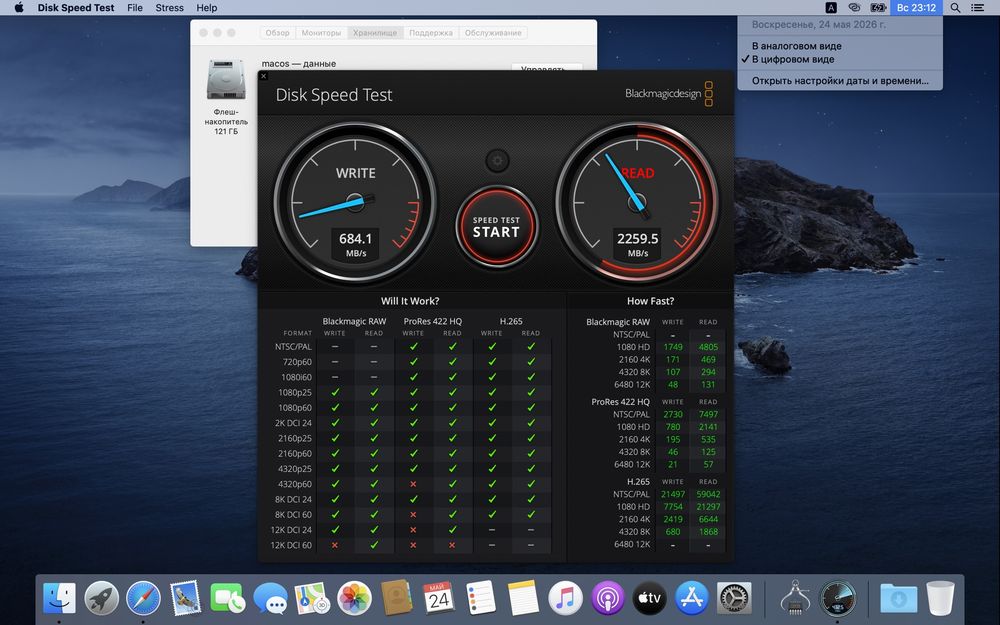Open the Downloads folder in dock
The height and width of the screenshot is (625, 1000).
898,598
